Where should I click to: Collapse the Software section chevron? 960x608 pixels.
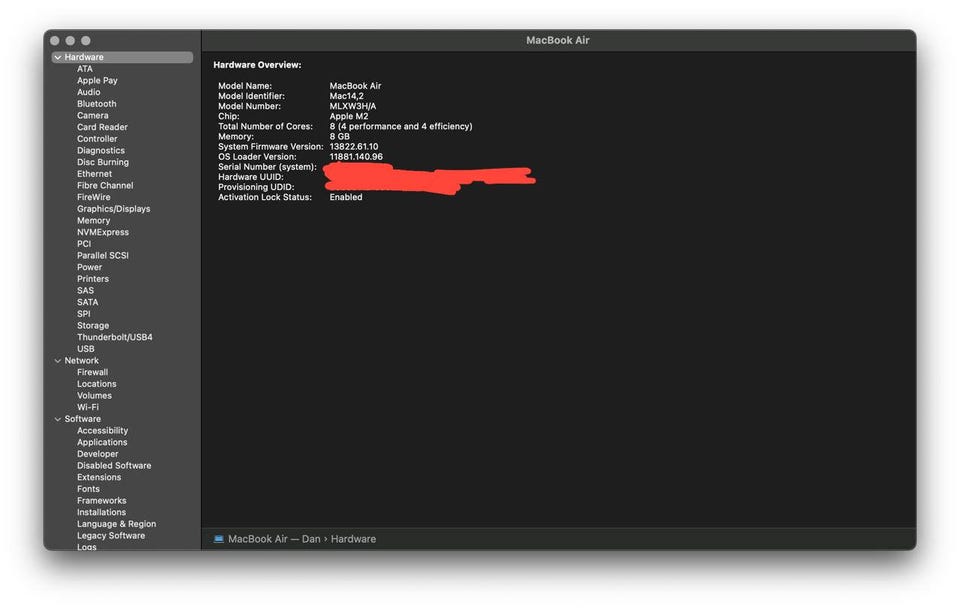(x=58, y=419)
